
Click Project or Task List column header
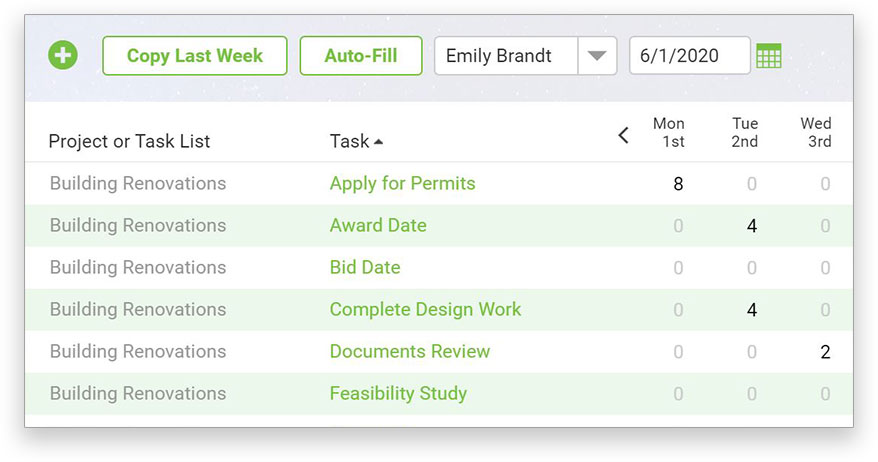[129, 141]
